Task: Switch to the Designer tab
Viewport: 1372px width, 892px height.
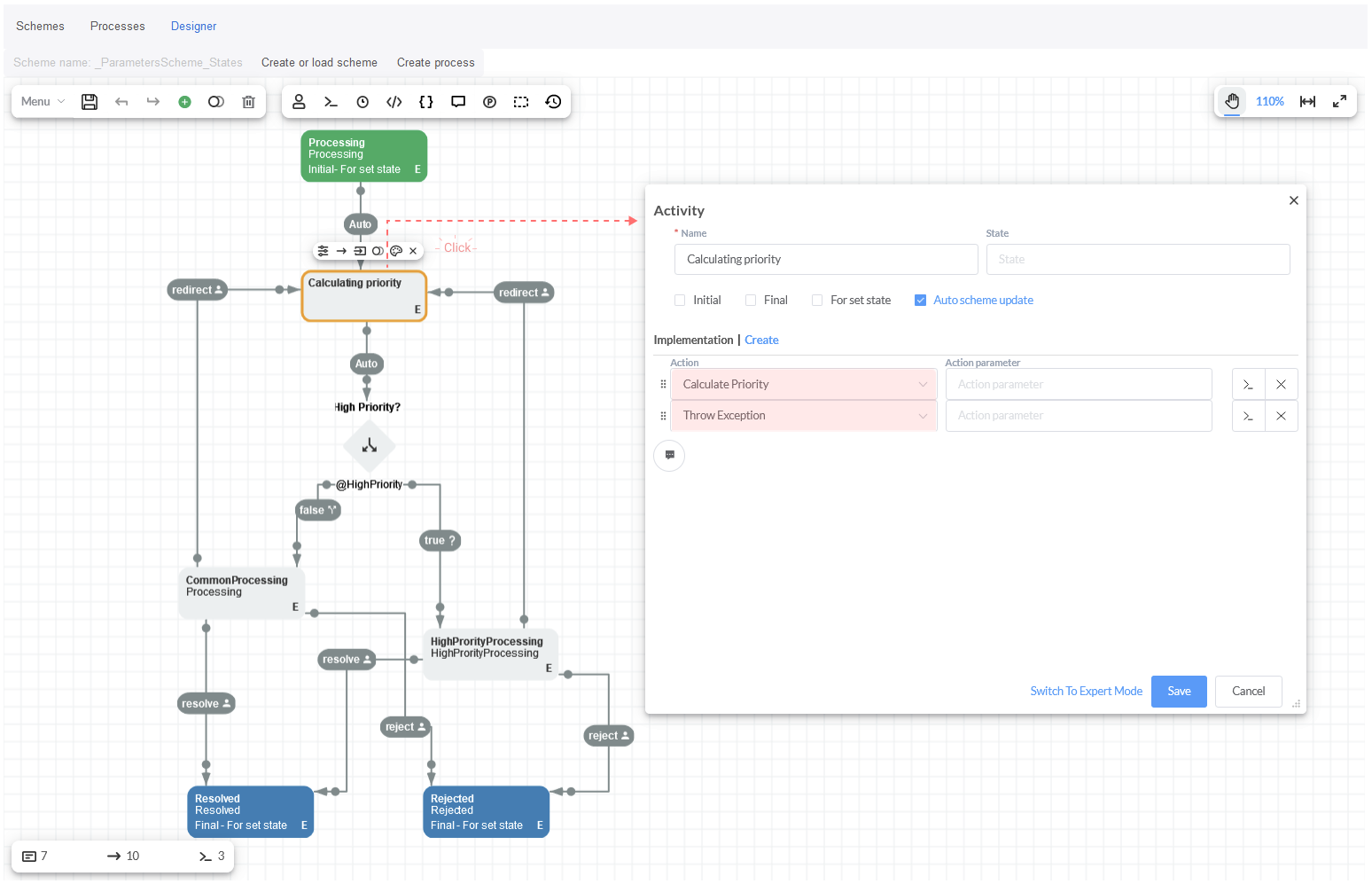Action: click(193, 27)
